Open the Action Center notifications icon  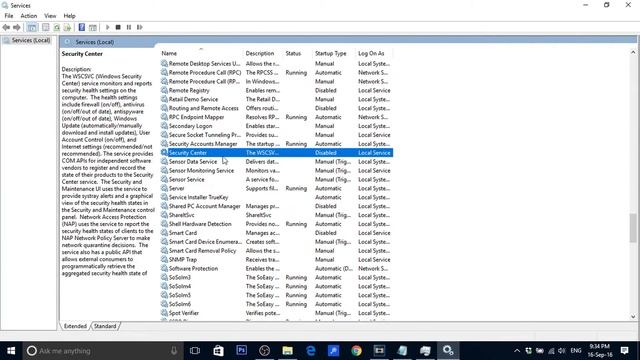624,351
